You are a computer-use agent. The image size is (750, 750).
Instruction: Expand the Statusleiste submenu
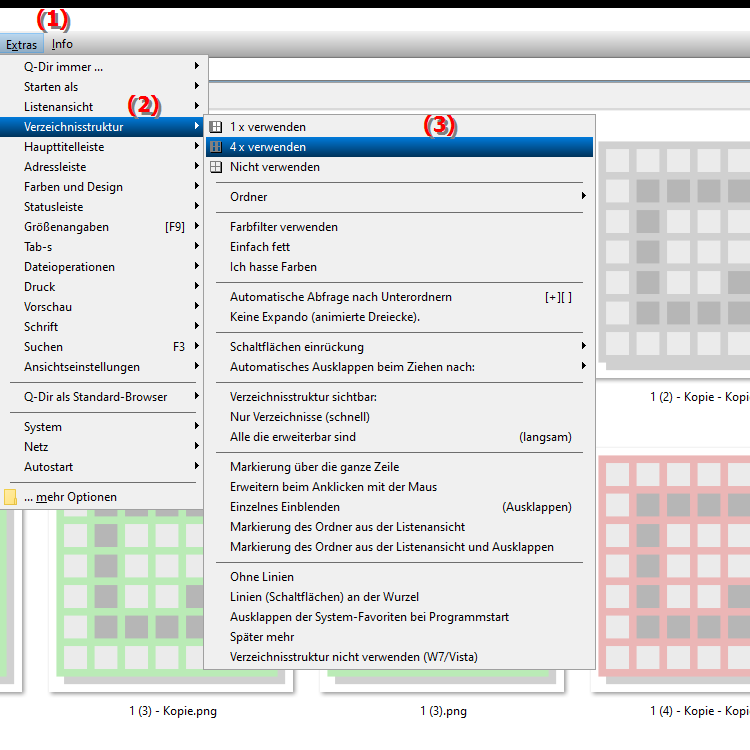click(x=103, y=207)
